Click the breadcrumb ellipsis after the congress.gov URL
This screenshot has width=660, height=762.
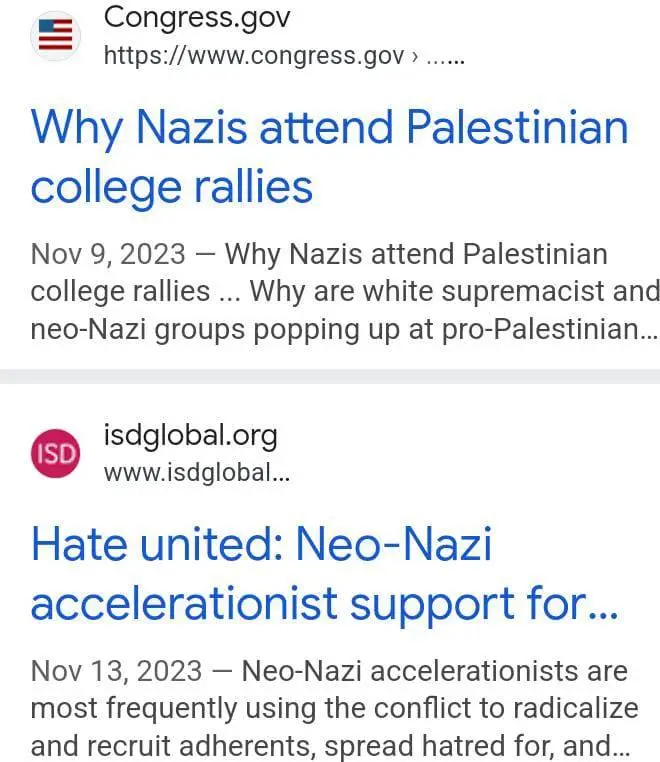(446, 57)
